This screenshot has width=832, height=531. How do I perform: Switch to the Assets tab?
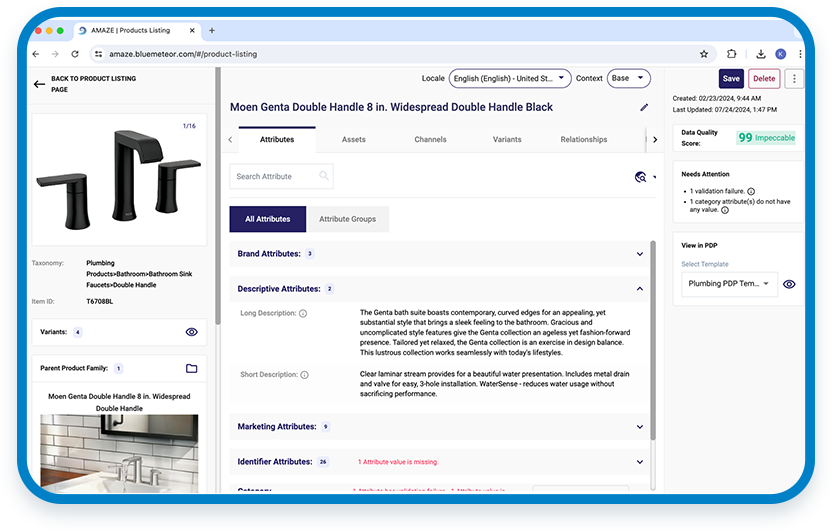pos(353,140)
